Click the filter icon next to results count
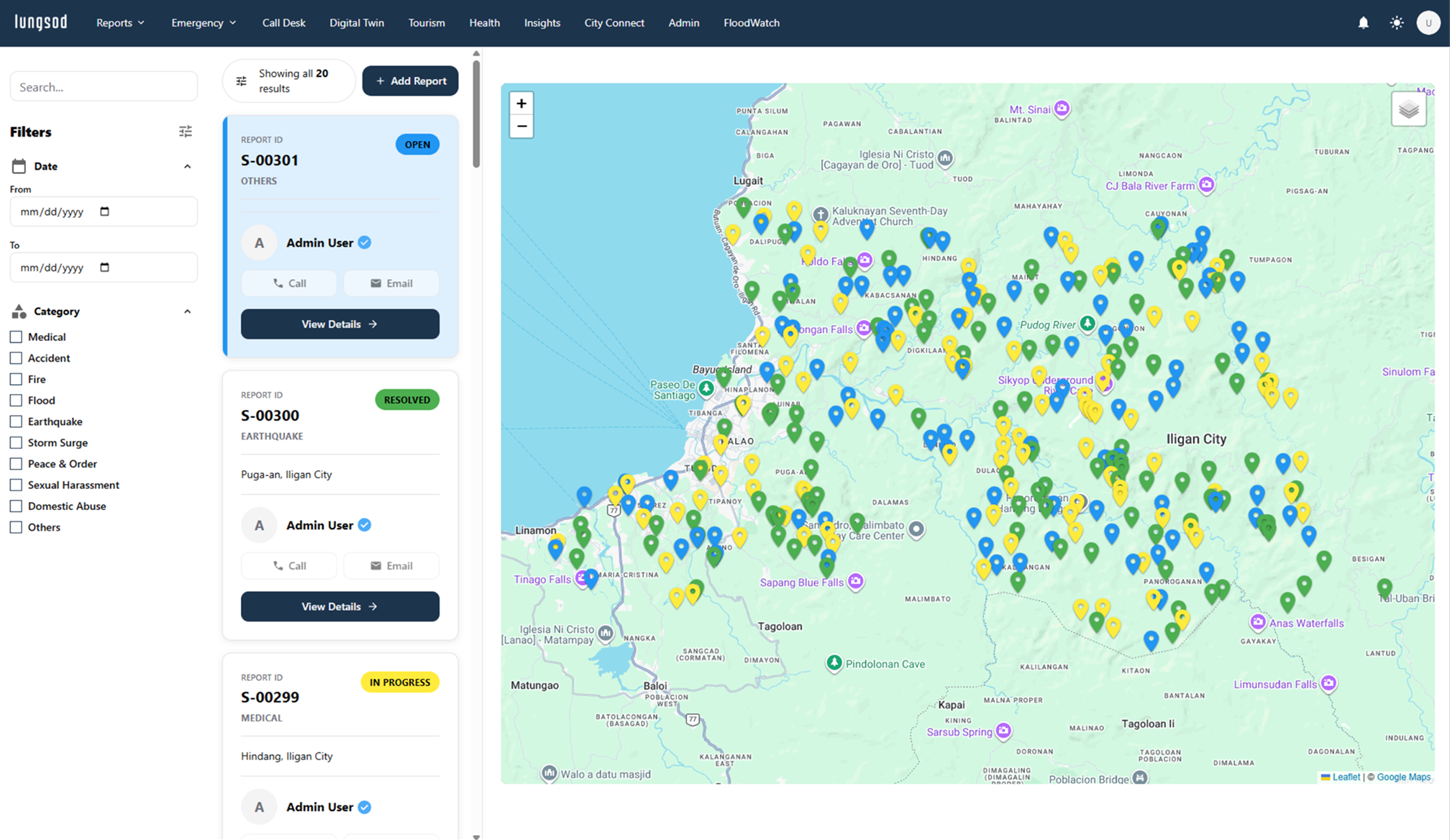Image resolution: width=1450 pixels, height=840 pixels. [242, 81]
